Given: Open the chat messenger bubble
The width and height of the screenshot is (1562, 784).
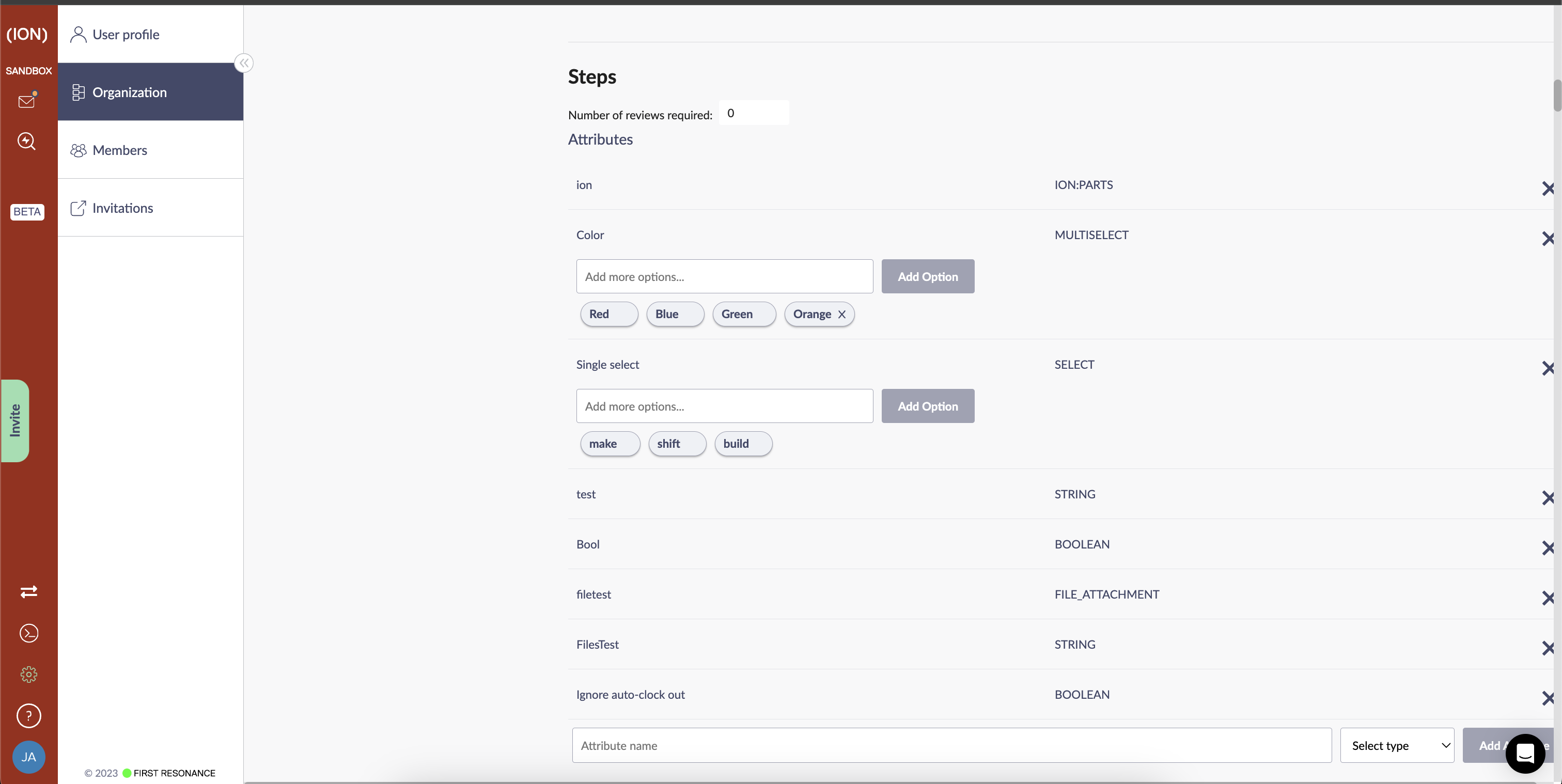Looking at the screenshot, I should (x=1524, y=753).
